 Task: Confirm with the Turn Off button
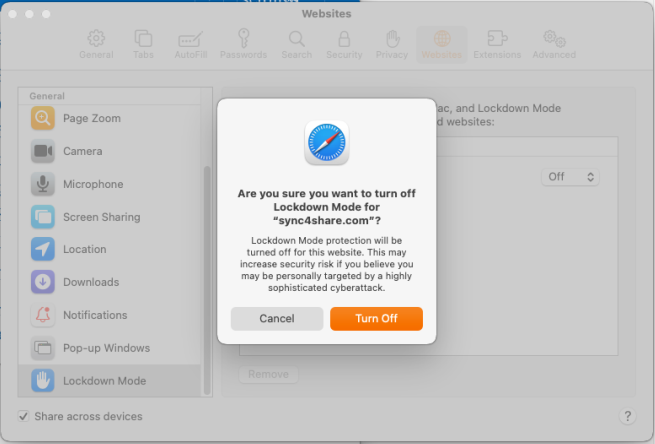[376, 319]
